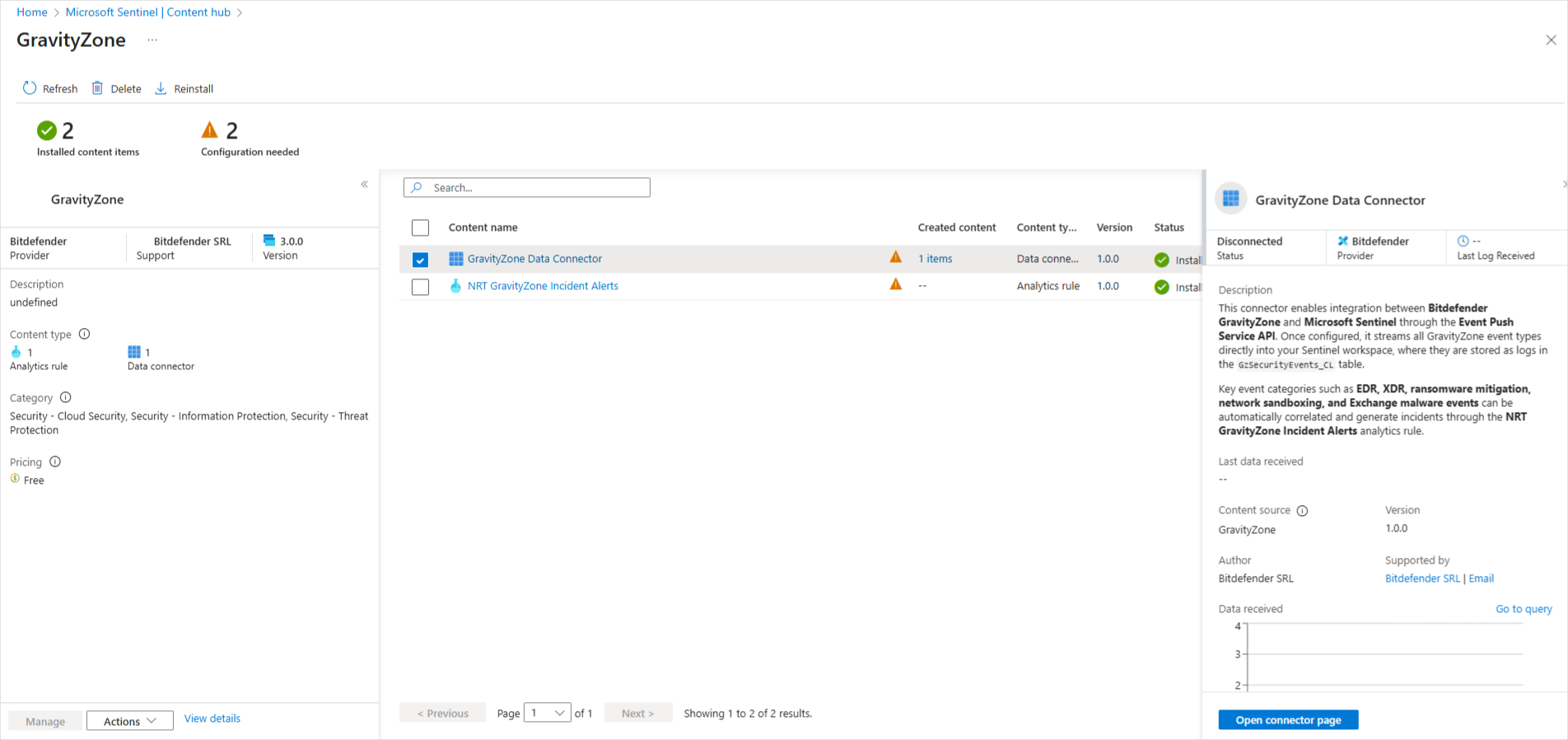Click the Content type info icon
This screenshot has width=1568, height=740.
pos(84,334)
